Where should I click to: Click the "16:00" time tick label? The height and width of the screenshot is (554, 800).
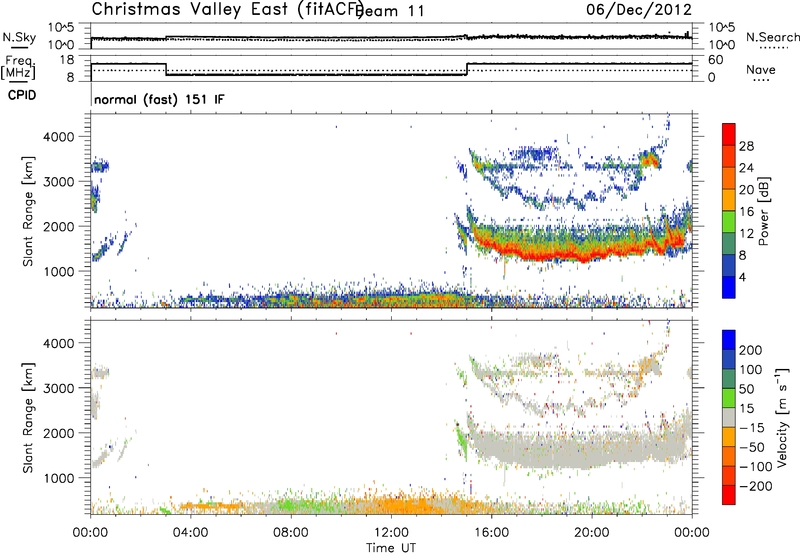coord(491,532)
